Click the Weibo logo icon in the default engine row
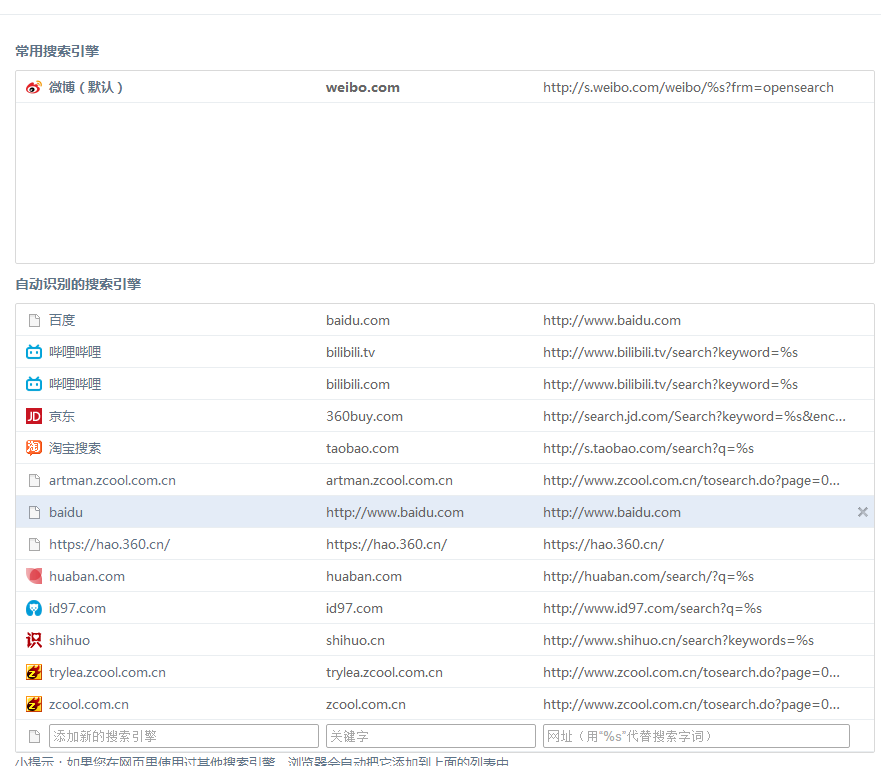The width and height of the screenshot is (881, 766). click(34, 88)
